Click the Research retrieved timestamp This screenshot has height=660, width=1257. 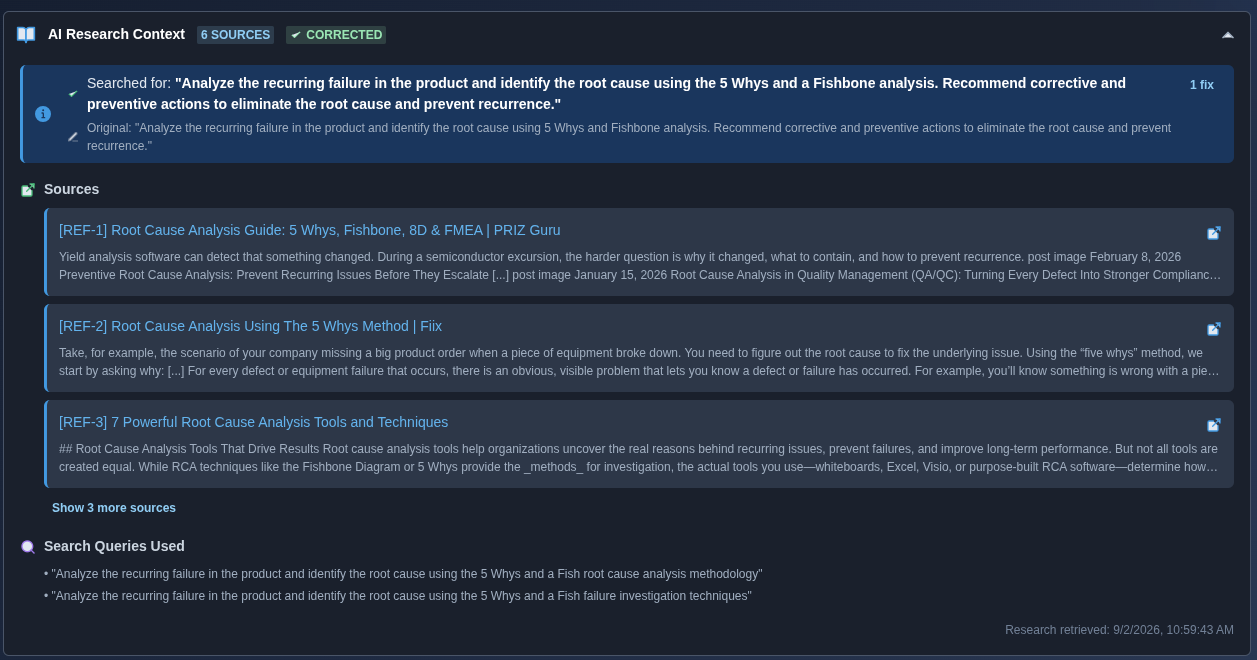point(1119,630)
